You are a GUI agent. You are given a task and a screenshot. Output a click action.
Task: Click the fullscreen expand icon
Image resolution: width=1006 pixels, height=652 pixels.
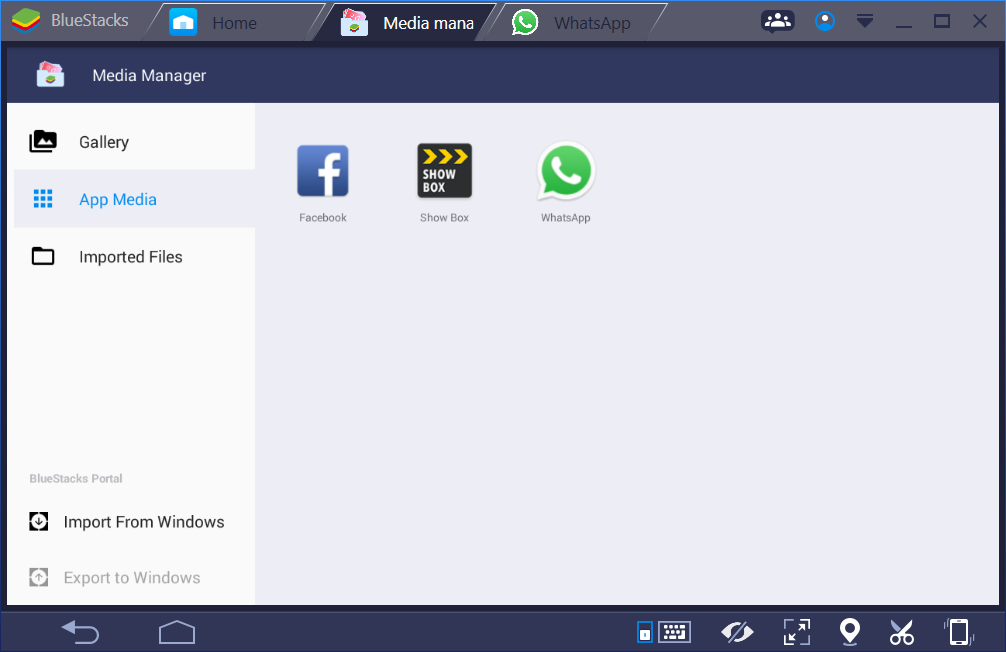(797, 632)
